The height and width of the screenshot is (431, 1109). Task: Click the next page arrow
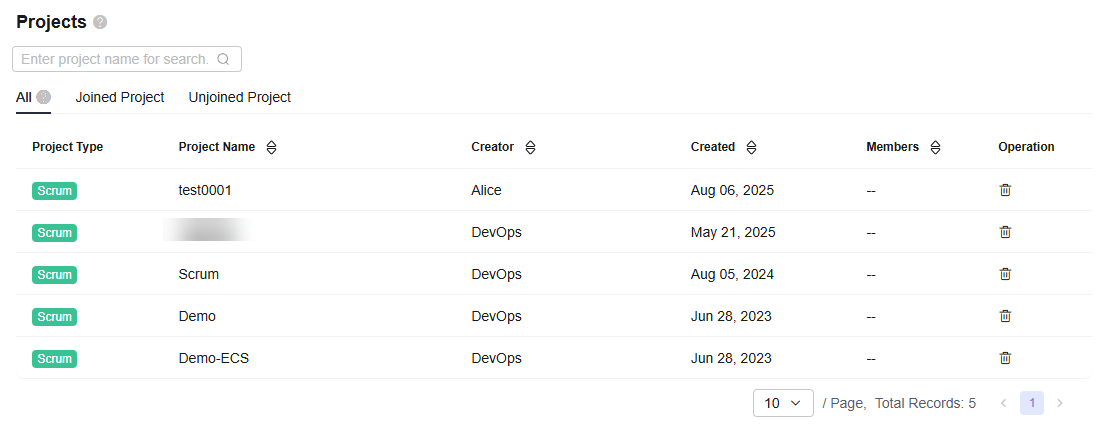coord(1060,403)
